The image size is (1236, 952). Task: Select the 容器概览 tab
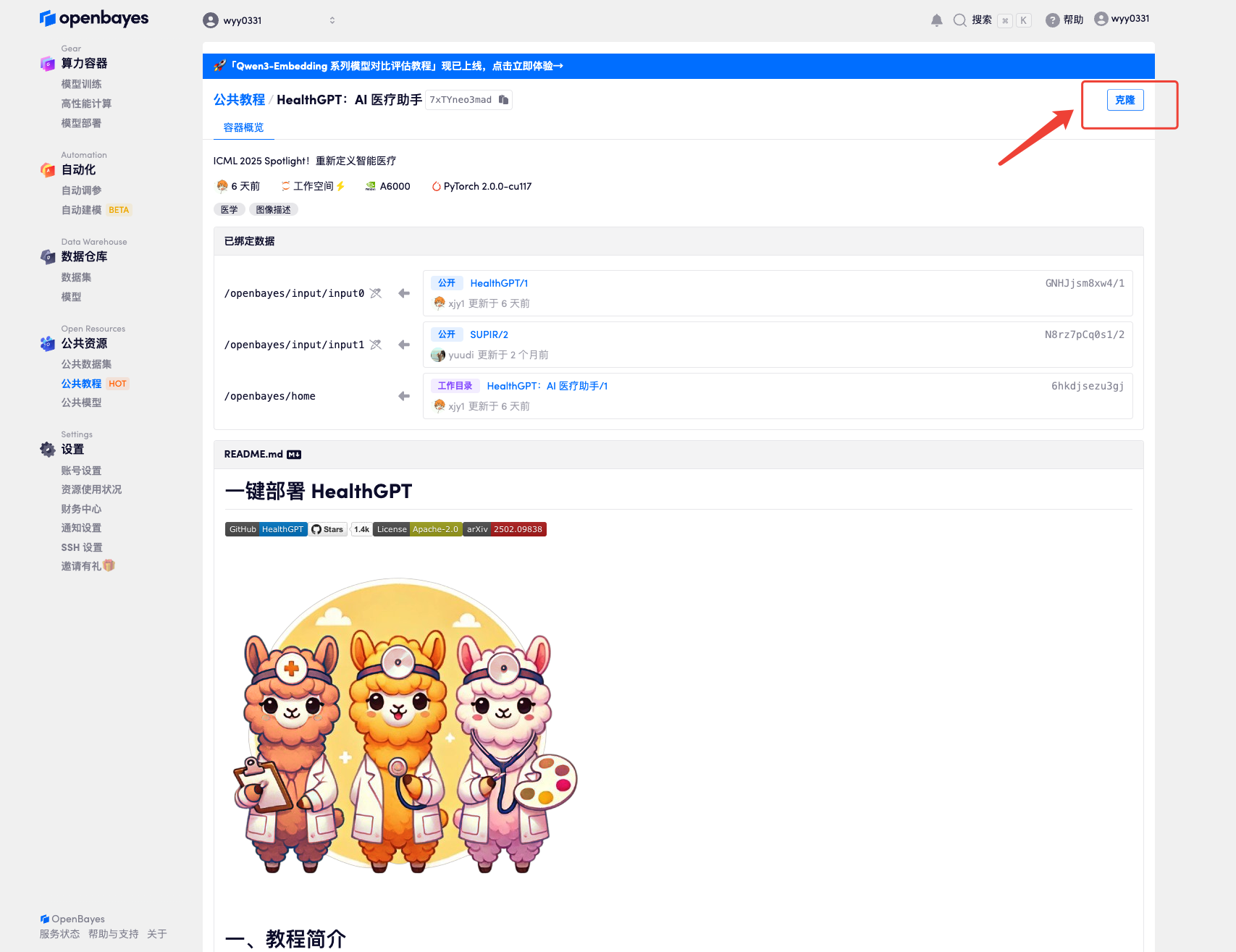(x=243, y=127)
